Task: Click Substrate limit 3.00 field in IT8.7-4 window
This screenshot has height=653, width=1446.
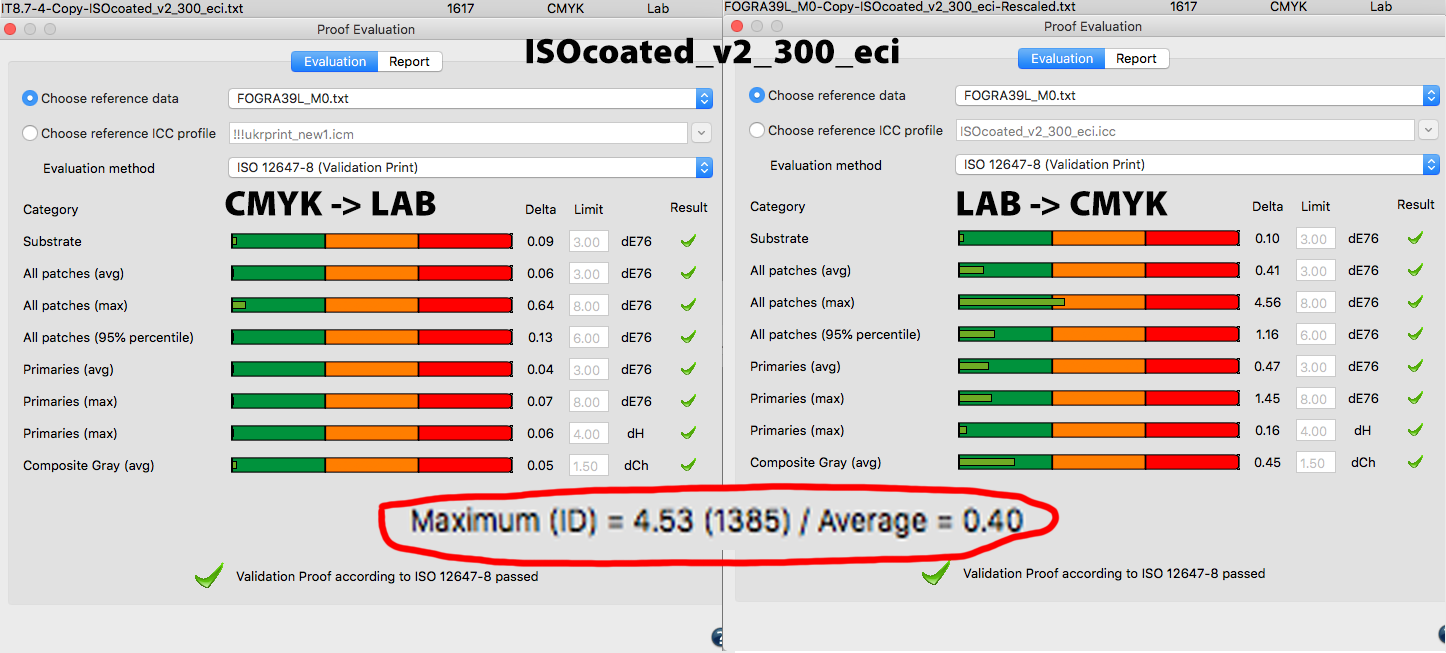Action: [588, 242]
